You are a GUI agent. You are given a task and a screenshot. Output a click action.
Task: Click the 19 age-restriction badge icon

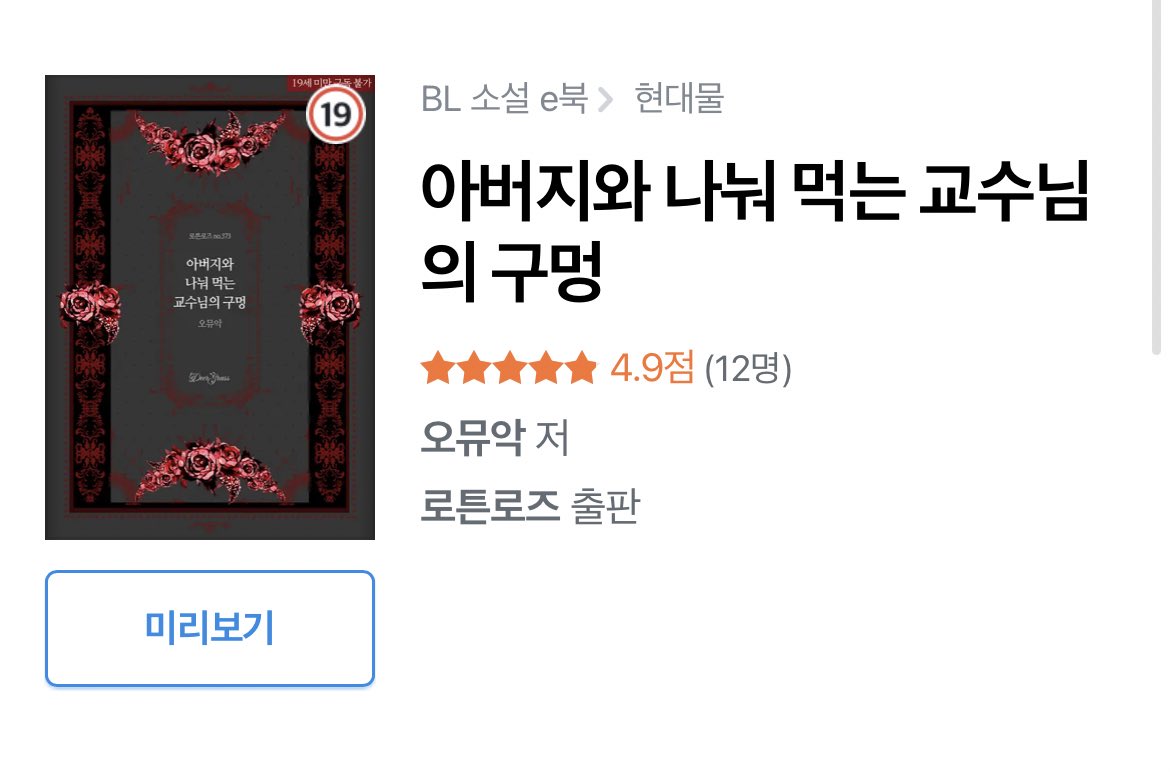click(336, 115)
